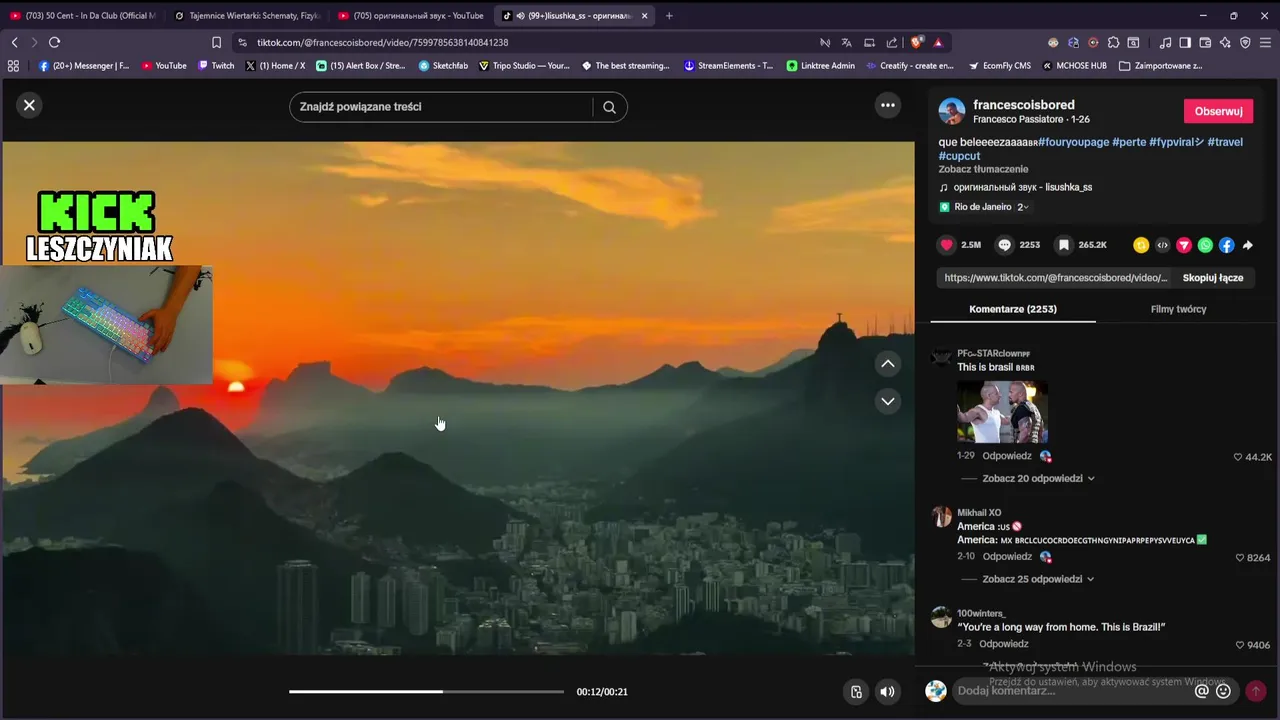The image size is (1280, 720).
Task: Open the оригинальный звук sound link
Action: pyautogui.click(x=1022, y=187)
